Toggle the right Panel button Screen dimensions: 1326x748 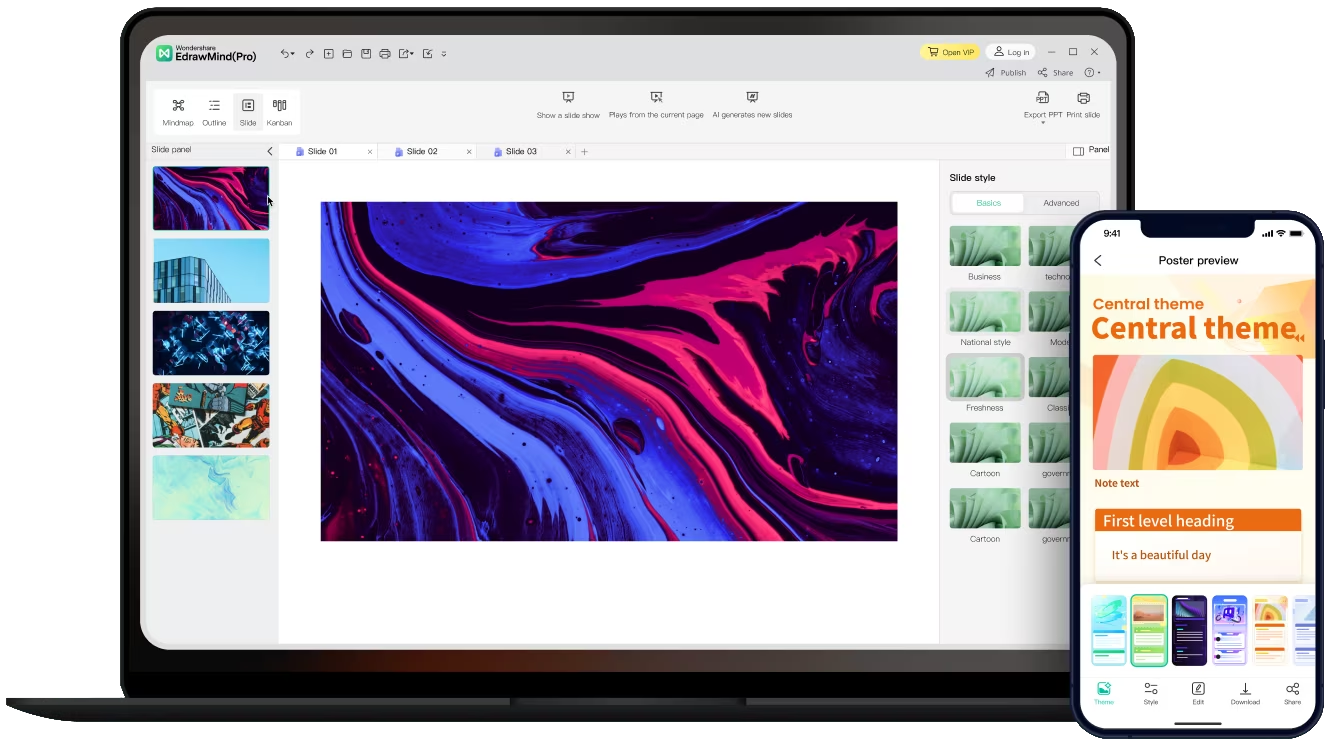(1091, 151)
